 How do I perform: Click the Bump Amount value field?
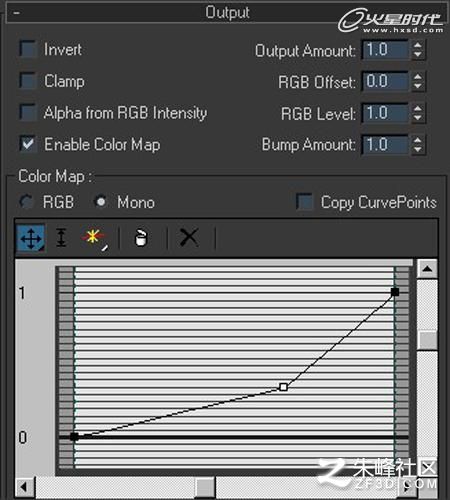[x=385, y=145]
